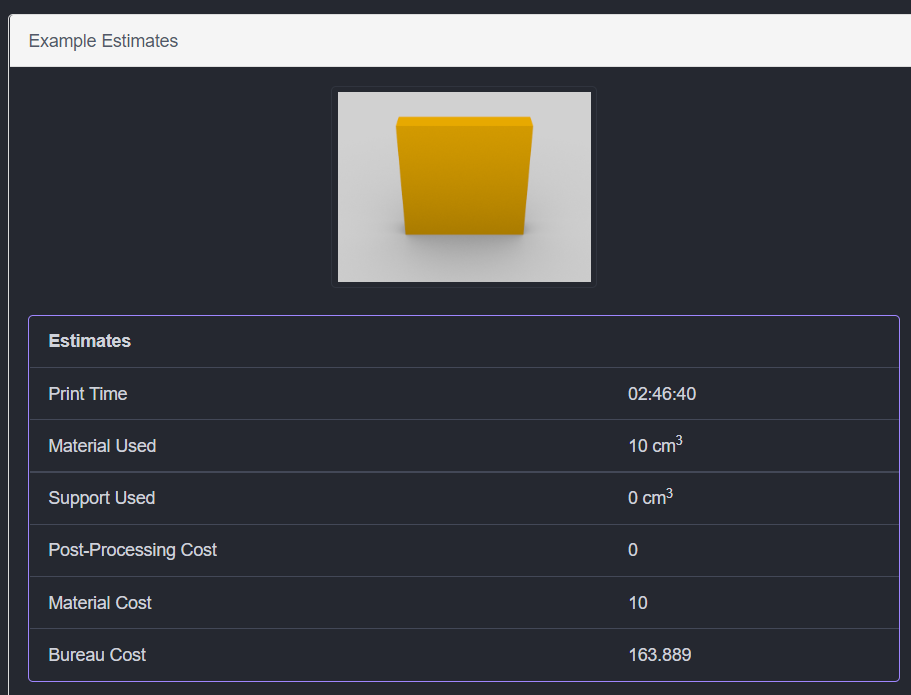Select the Material Cost label
Viewport: 911px width, 695px height.
tap(100, 603)
